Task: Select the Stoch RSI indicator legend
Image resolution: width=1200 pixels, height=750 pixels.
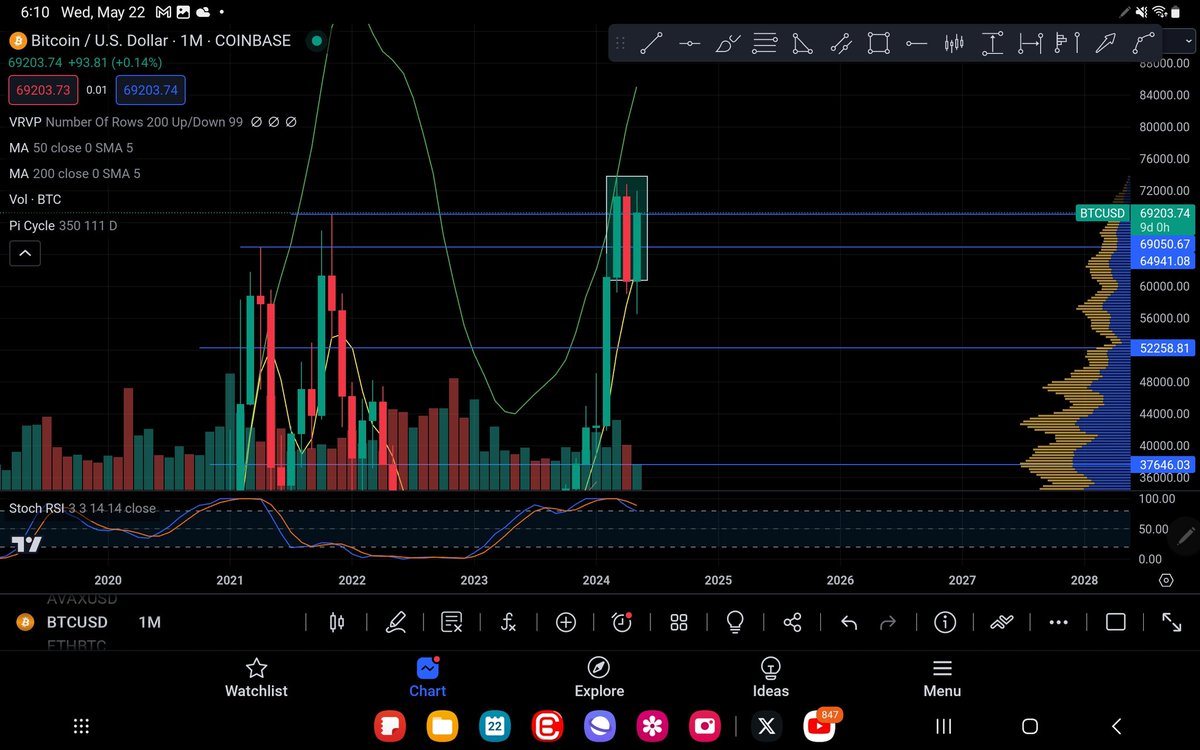Action: point(82,508)
